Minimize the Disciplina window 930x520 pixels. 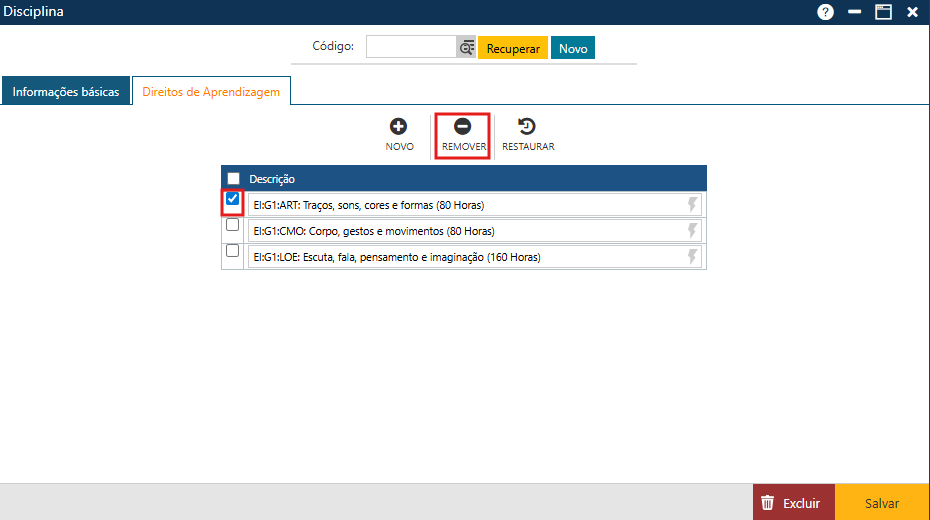pos(854,12)
